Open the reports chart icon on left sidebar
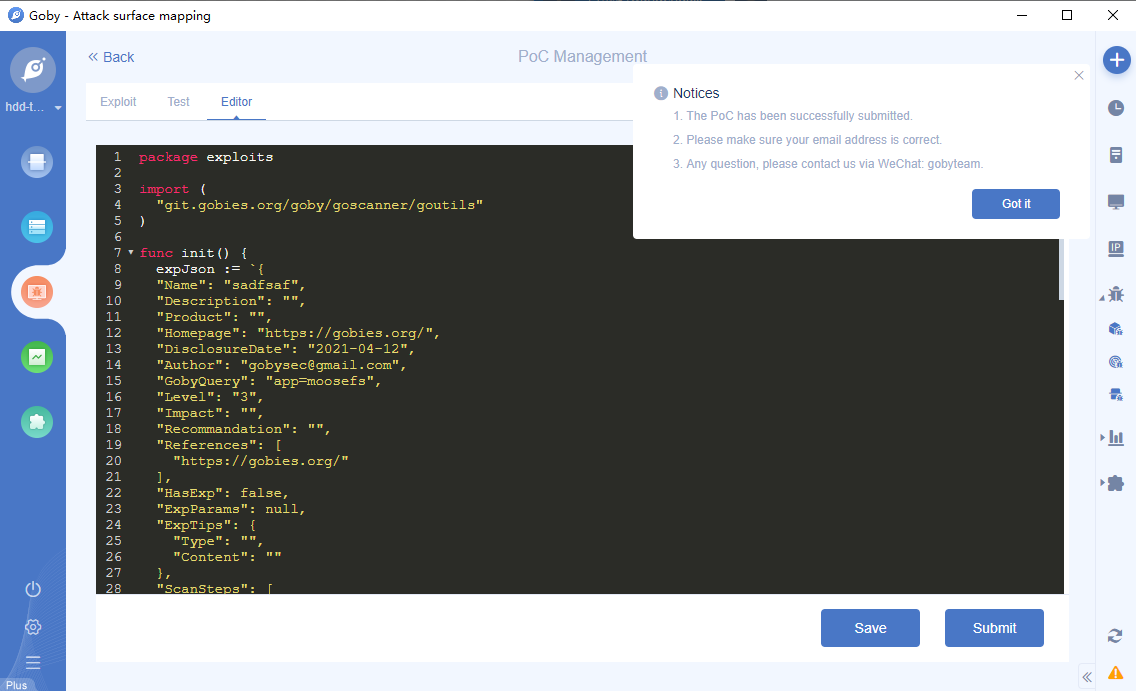The image size is (1136, 691). pyautogui.click(x=36, y=357)
